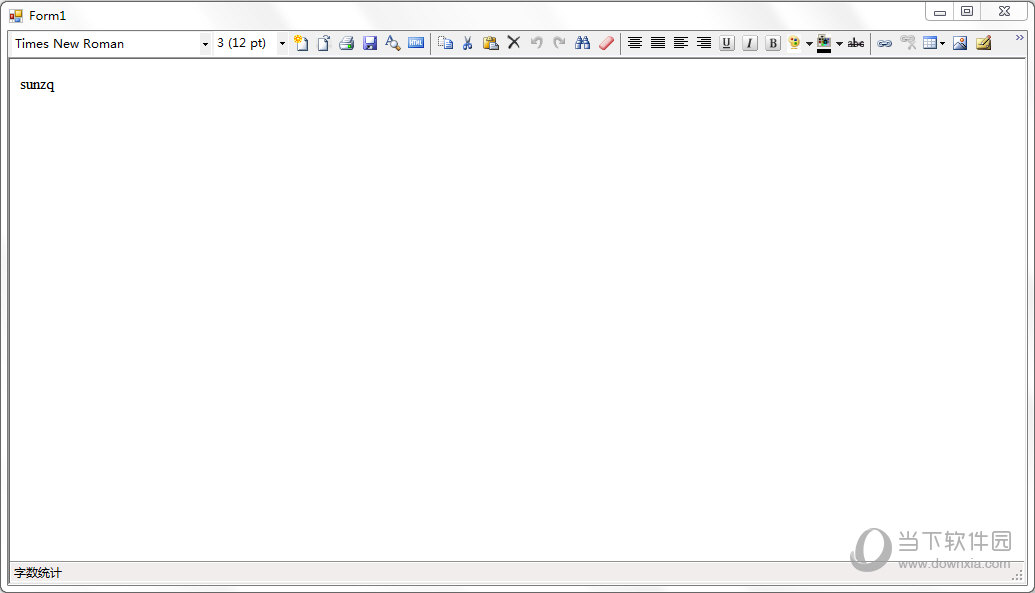Click the text 'sunzq' in the editor

37,85
